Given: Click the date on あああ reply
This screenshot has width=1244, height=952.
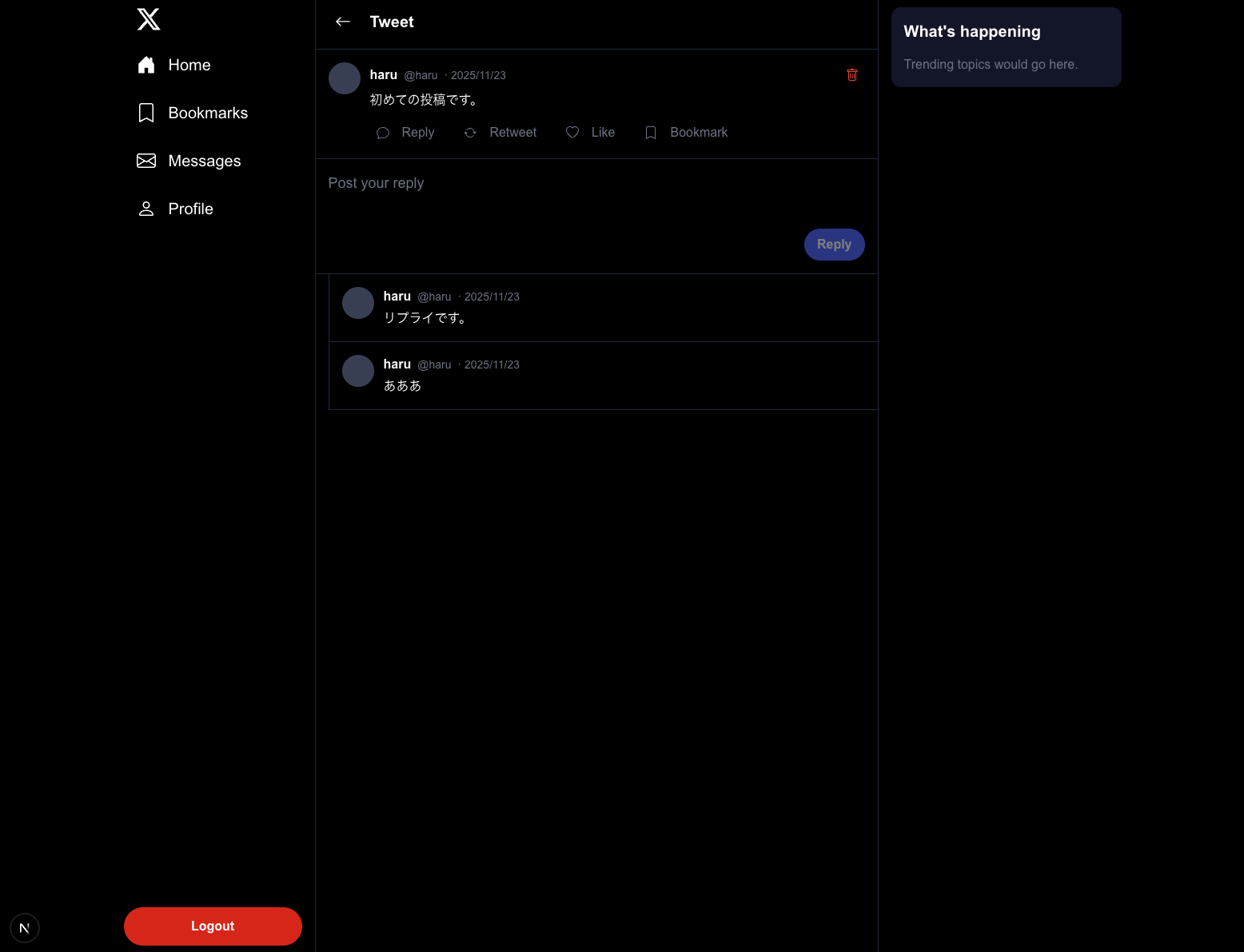Looking at the screenshot, I should click(x=492, y=364).
